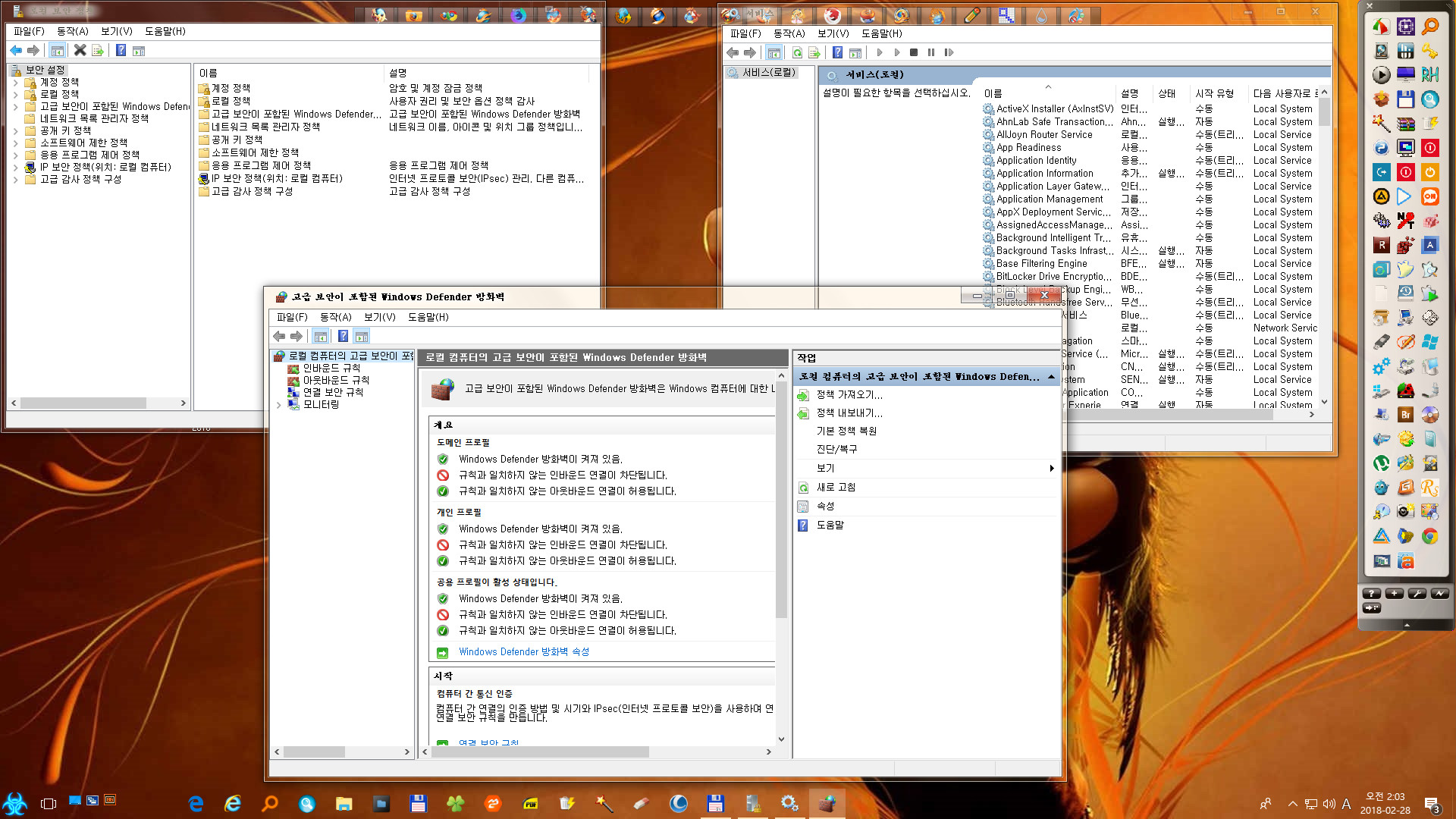Click the Delete X icon in Security Settings toolbar
This screenshot has width=1456, height=819.
click(x=80, y=50)
